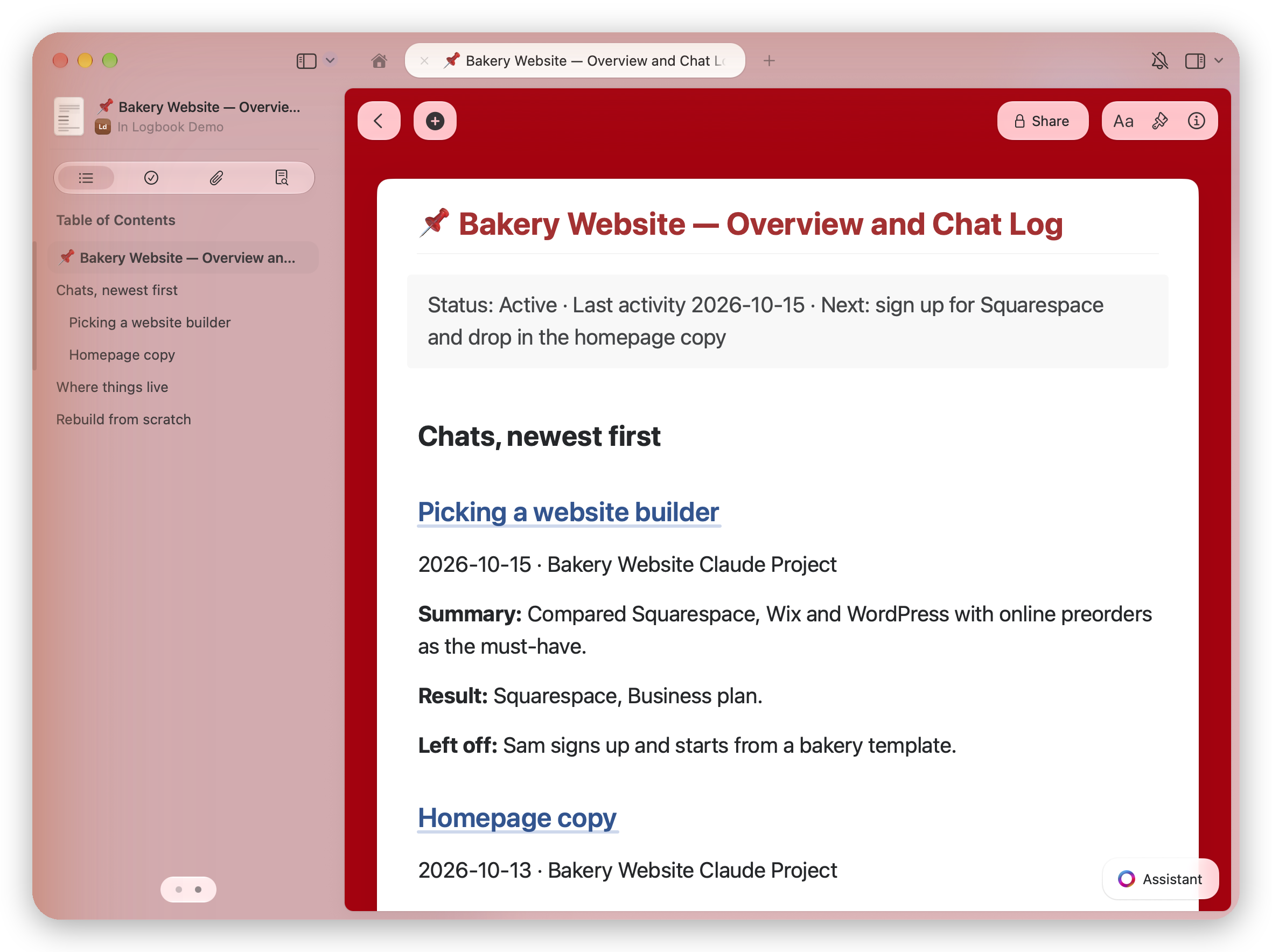
Task: Click the document title heading text
Action: 760,224
